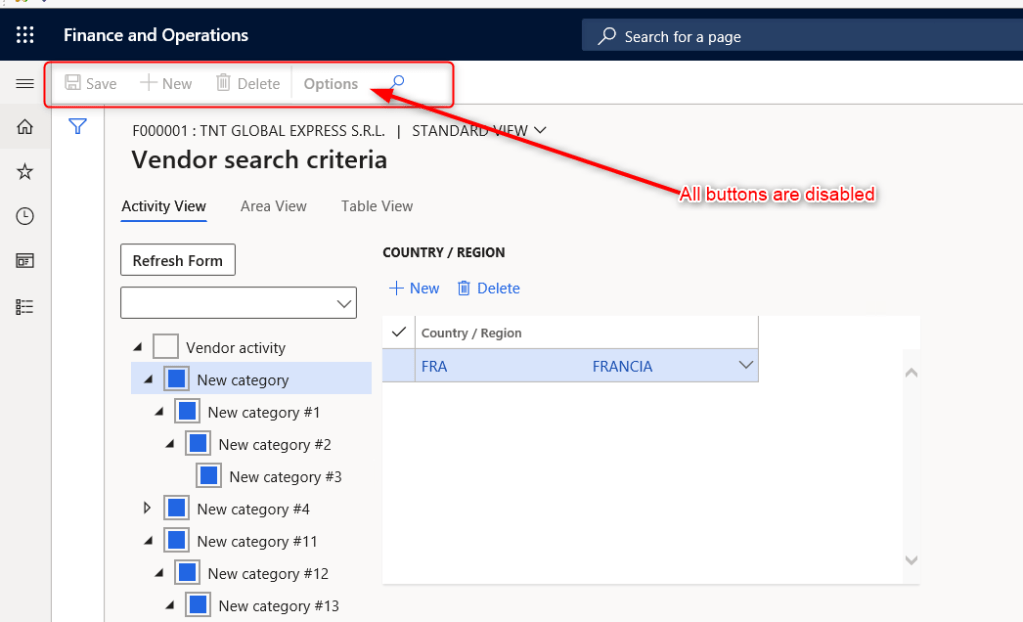Show filter pane using funnel icon
Image resolution: width=1023 pixels, height=622 pixels.
coord(78,127)
